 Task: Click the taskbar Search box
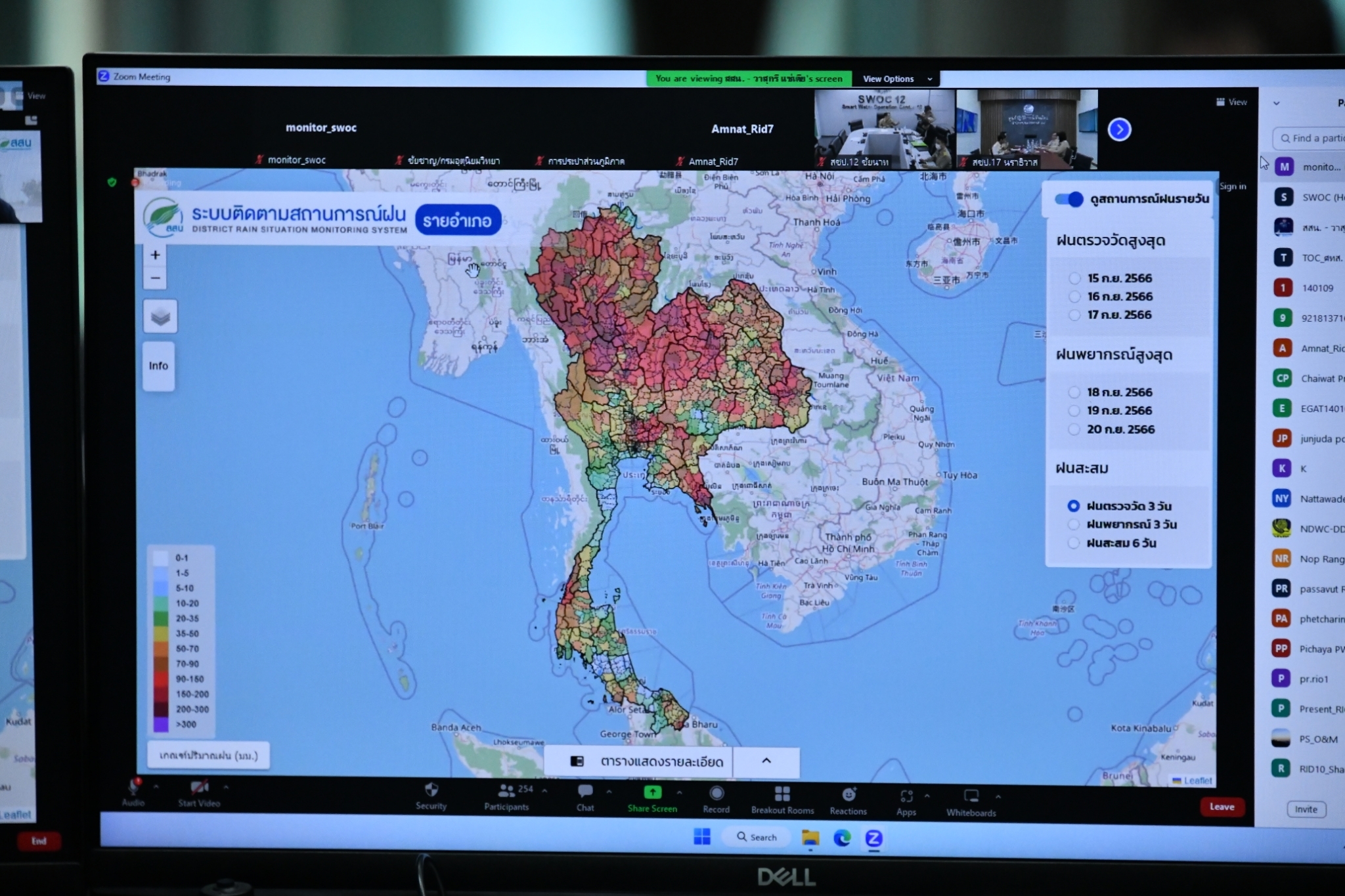click(x=757, y=837)
